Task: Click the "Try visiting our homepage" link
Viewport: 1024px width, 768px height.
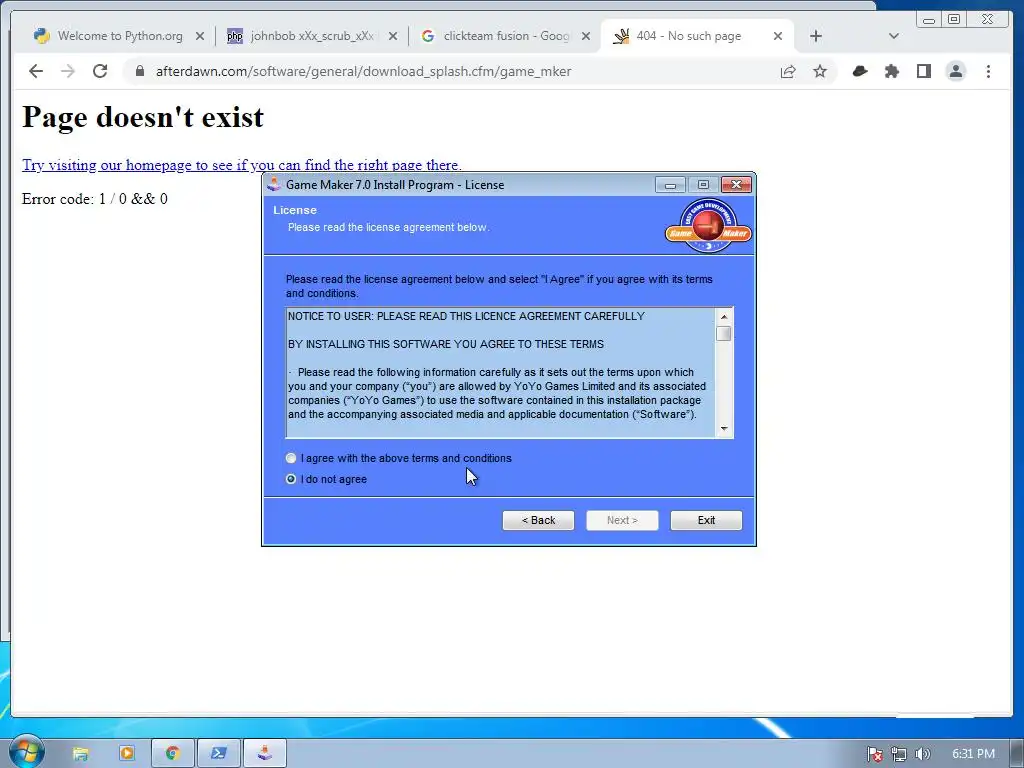Action: click(242, 165)
